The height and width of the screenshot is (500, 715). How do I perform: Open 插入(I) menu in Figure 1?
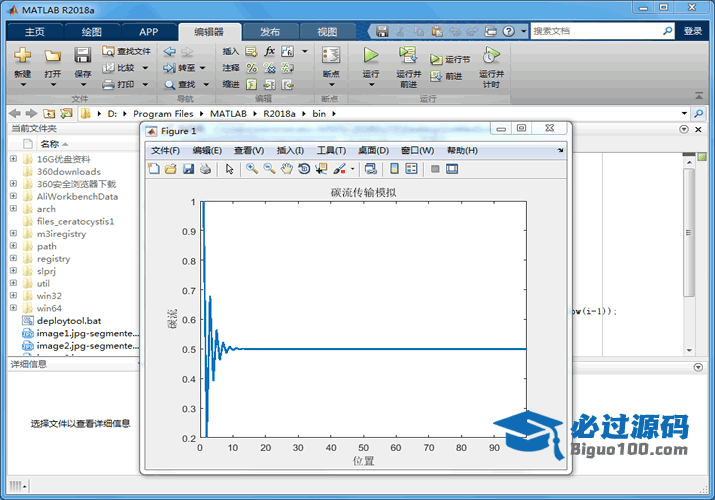[x=290, y=150]
